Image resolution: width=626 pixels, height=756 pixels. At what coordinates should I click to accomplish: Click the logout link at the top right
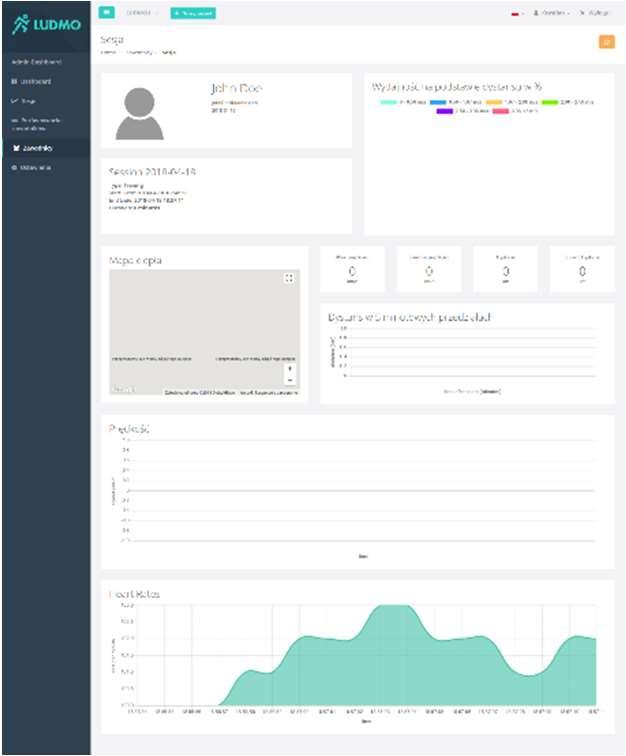(x=595, y=13)
